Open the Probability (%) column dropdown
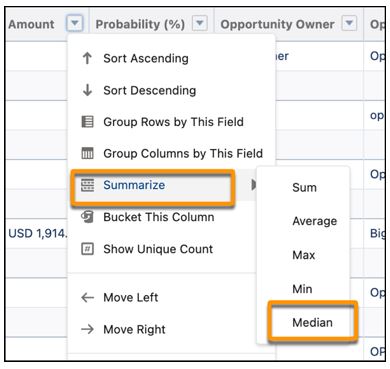The height and width of the screenshot is (369, 390). point(199,23)
